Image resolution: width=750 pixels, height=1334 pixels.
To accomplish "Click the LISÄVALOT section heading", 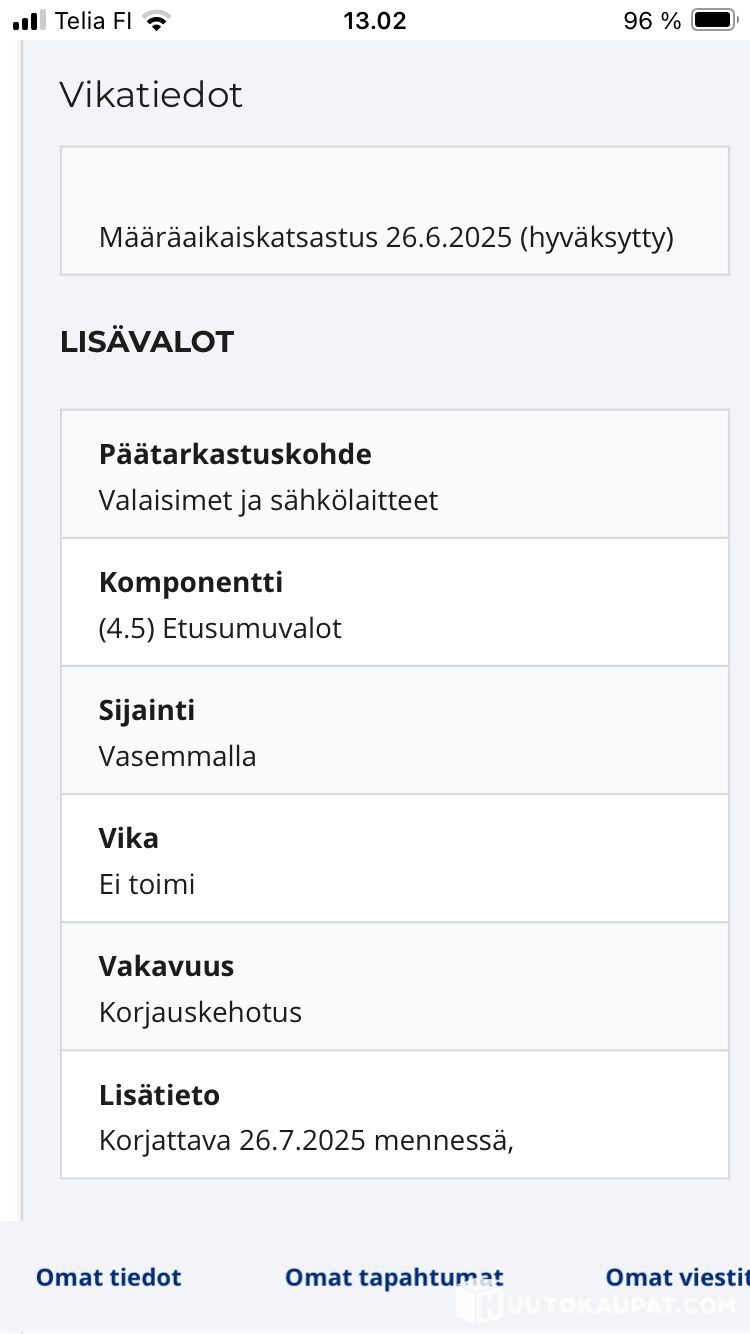I will coord(147,342).
